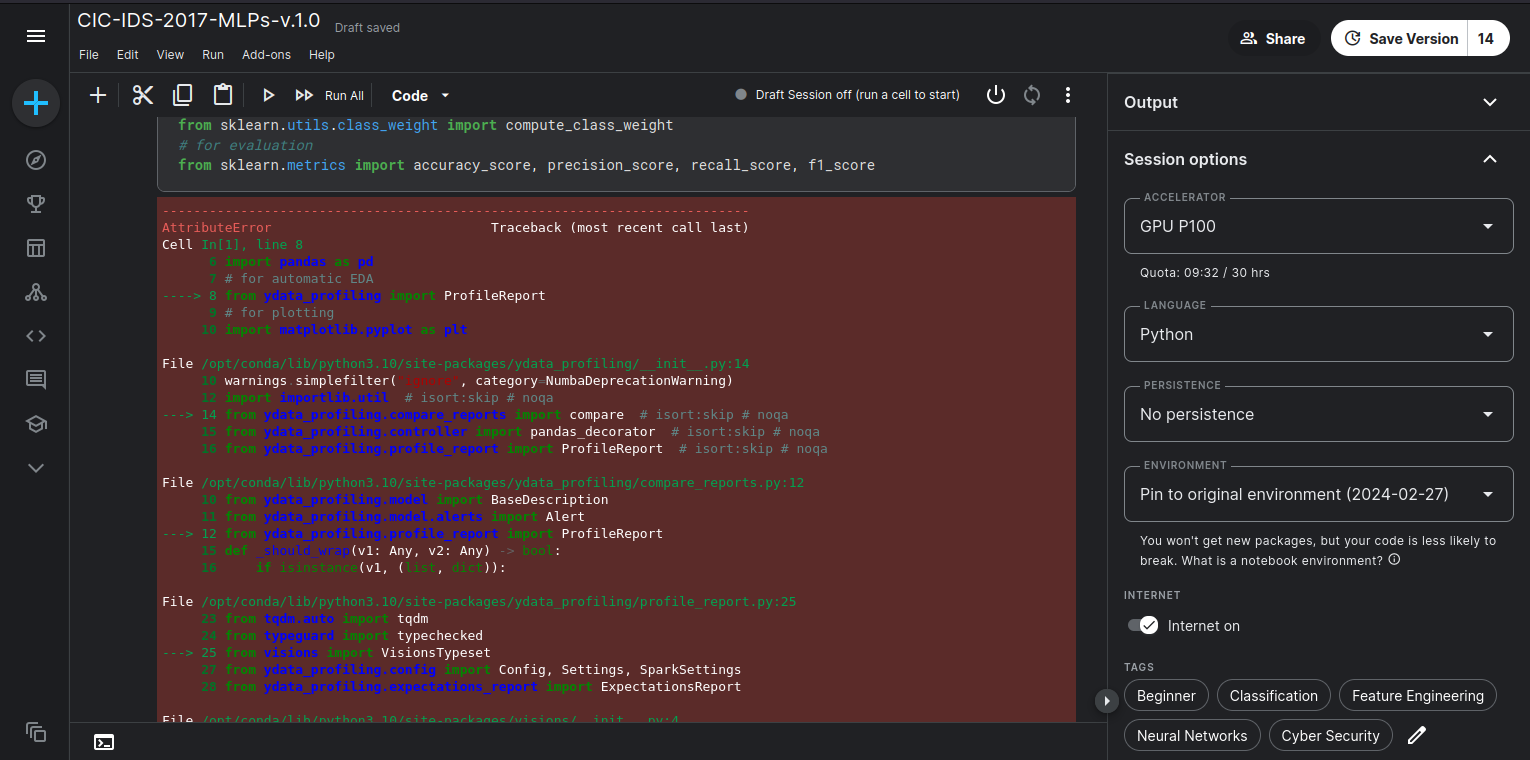The height and width of the screenshot is (760, 1530).
Task: Click the copy cell icon
Action: click(183, 95)
